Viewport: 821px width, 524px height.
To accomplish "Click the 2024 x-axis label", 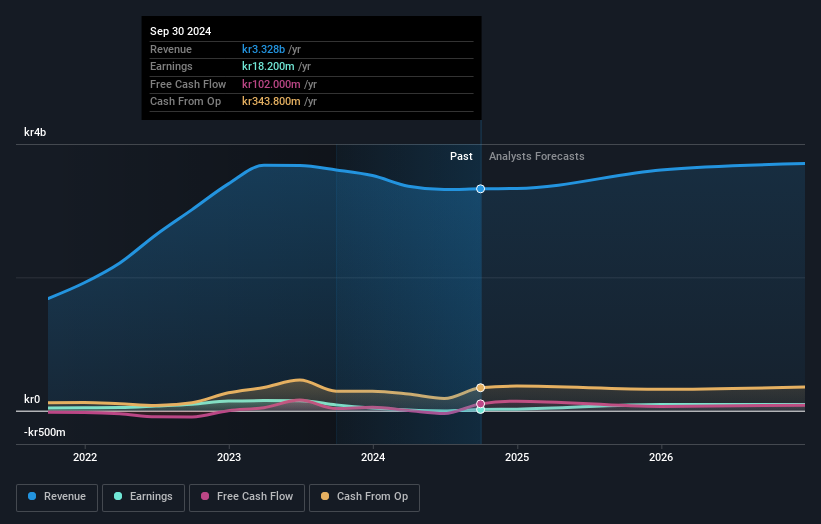I will coord(373,458).
